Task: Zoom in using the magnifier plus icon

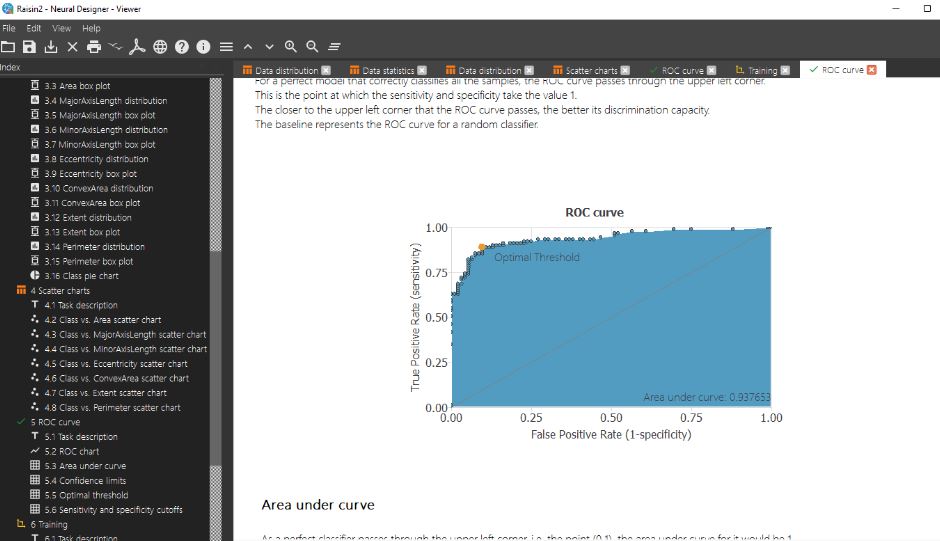Action: pos(291,46)
